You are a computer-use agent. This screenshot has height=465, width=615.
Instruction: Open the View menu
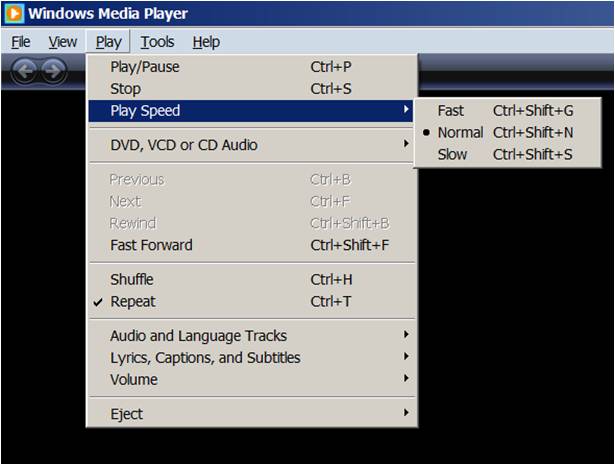coord(62,42)
